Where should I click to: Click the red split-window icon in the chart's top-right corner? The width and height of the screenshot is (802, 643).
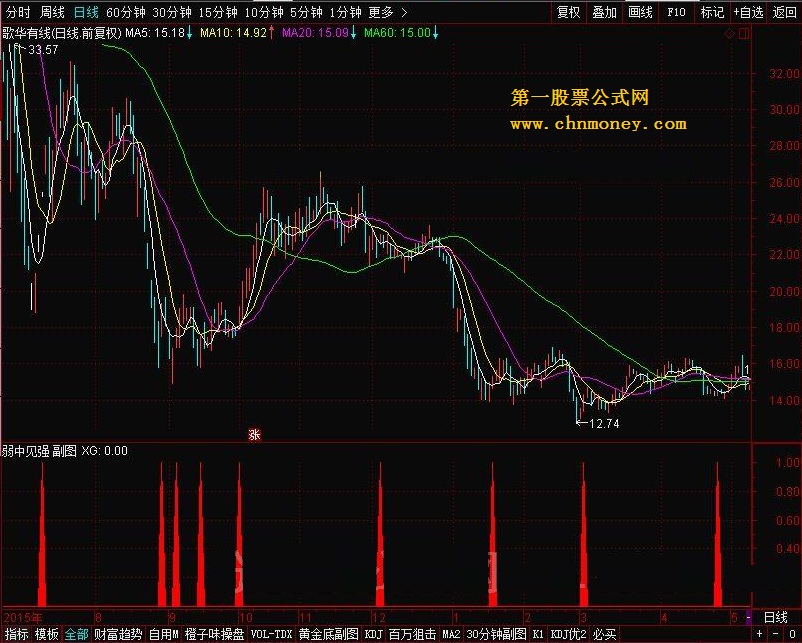tap(744, 34)
